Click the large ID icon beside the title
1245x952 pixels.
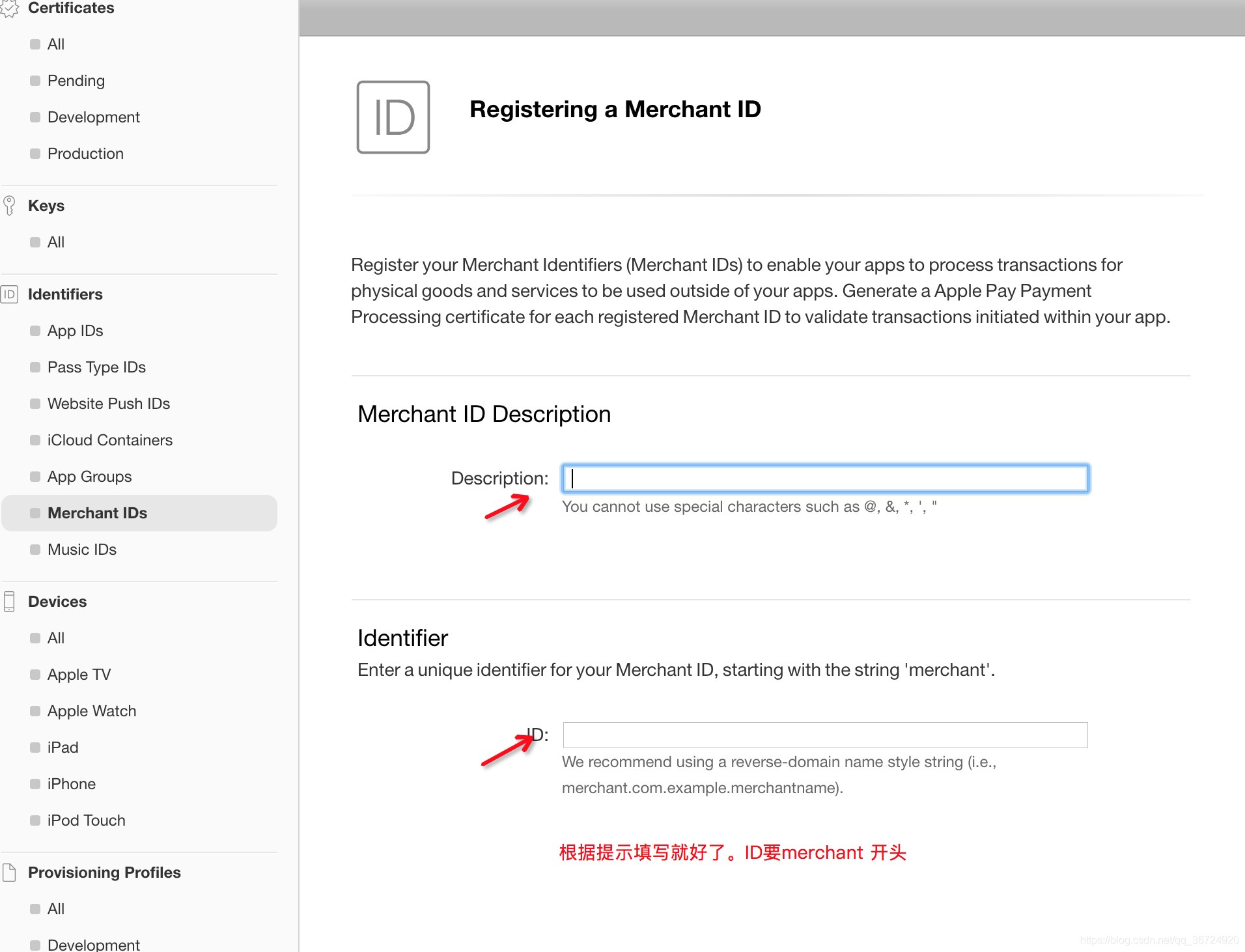393,117
